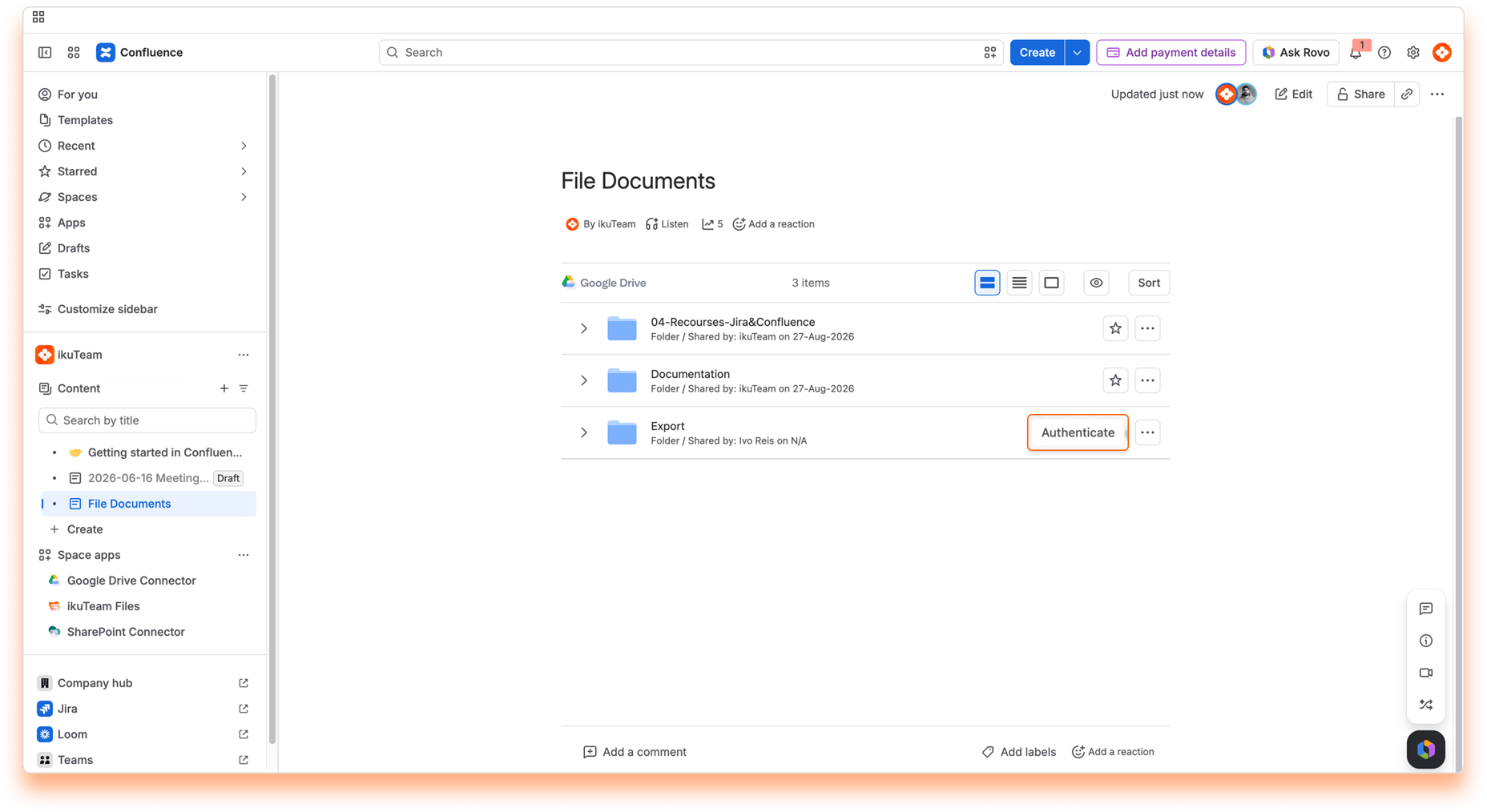Viewport: 1487px width, 812px height.
Task: Open page info circle icon
Action: [1426, 641]
